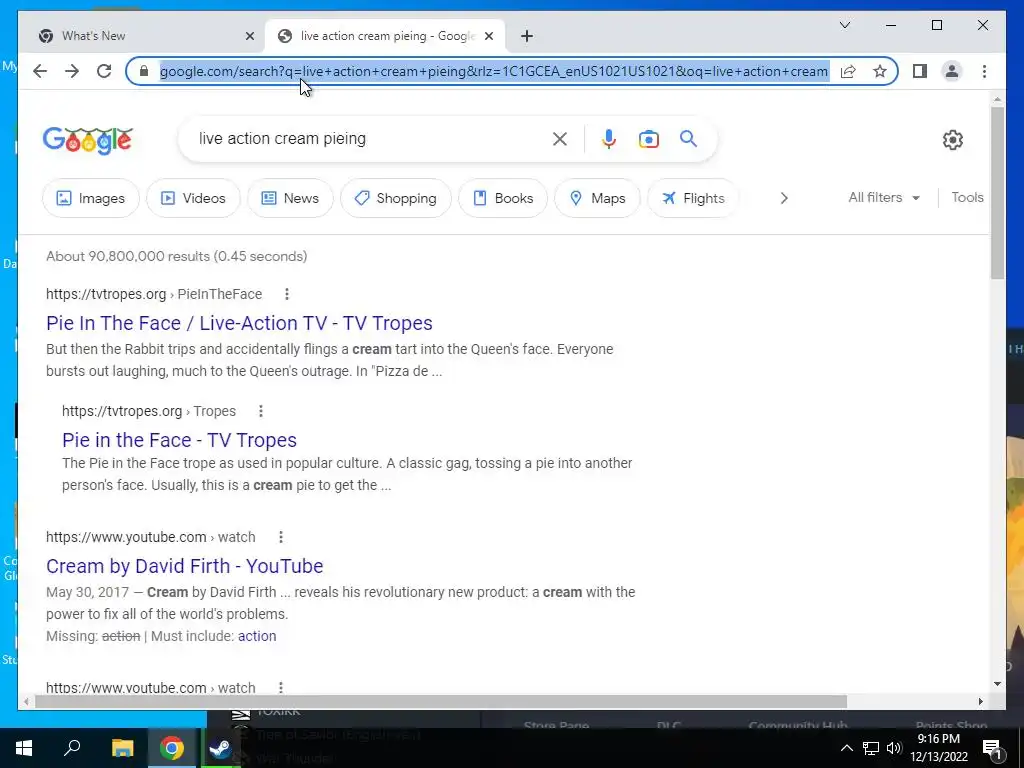The width and height of the screenshot is (1024, 768).
Task: Filter results by Videos
Action: point(193,198)
